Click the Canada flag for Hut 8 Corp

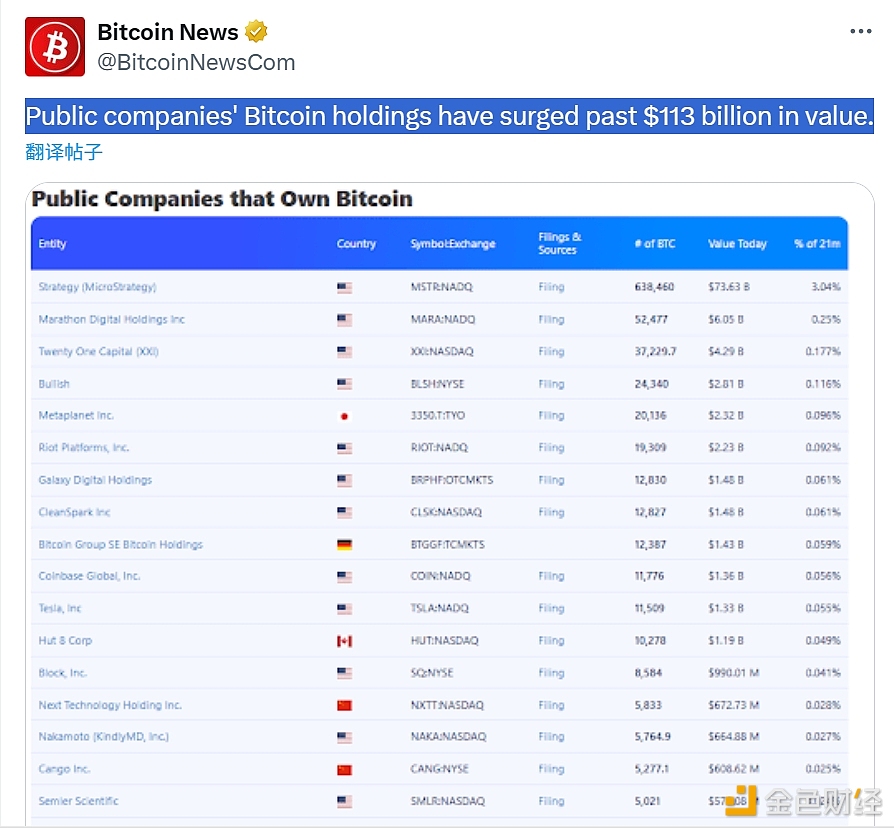tap(344, 641)
